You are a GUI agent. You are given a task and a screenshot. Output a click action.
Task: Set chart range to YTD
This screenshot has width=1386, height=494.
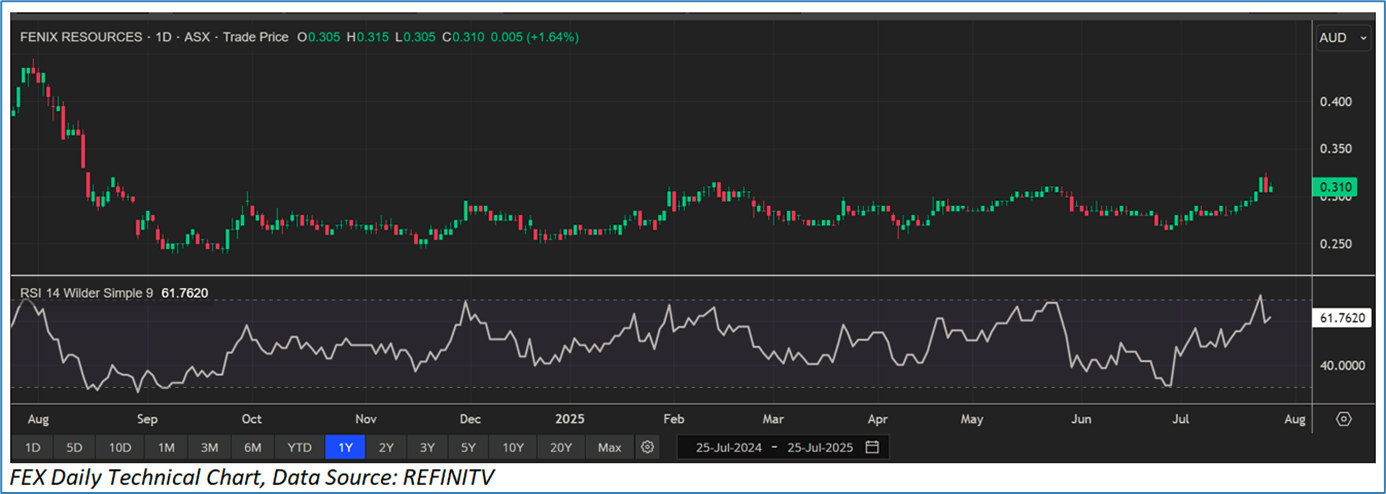click(299, 447)
